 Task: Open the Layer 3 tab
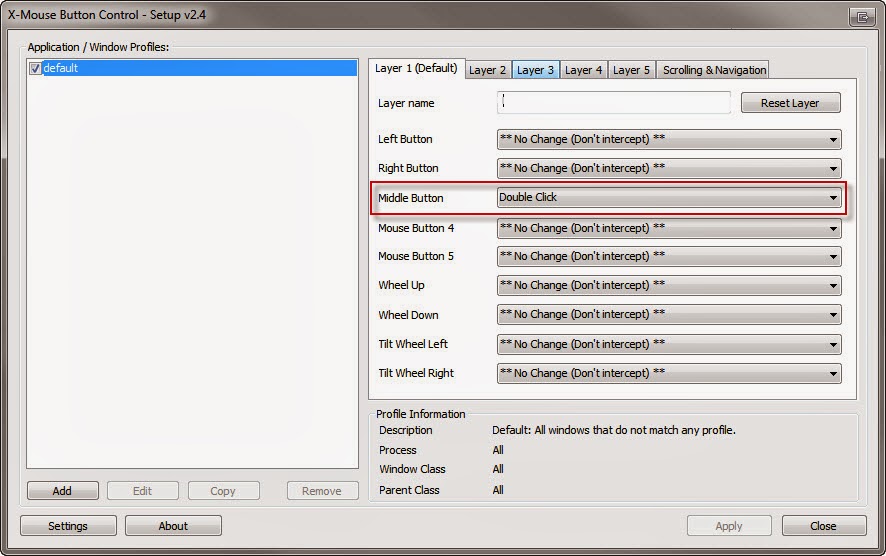pos(535,70)
